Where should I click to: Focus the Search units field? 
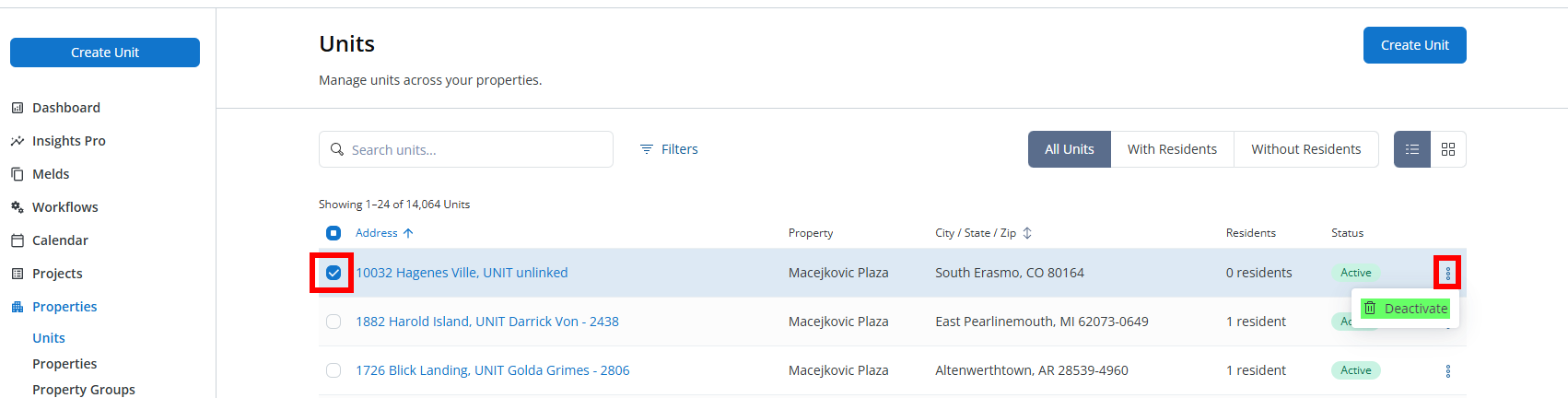click(466, 149)
